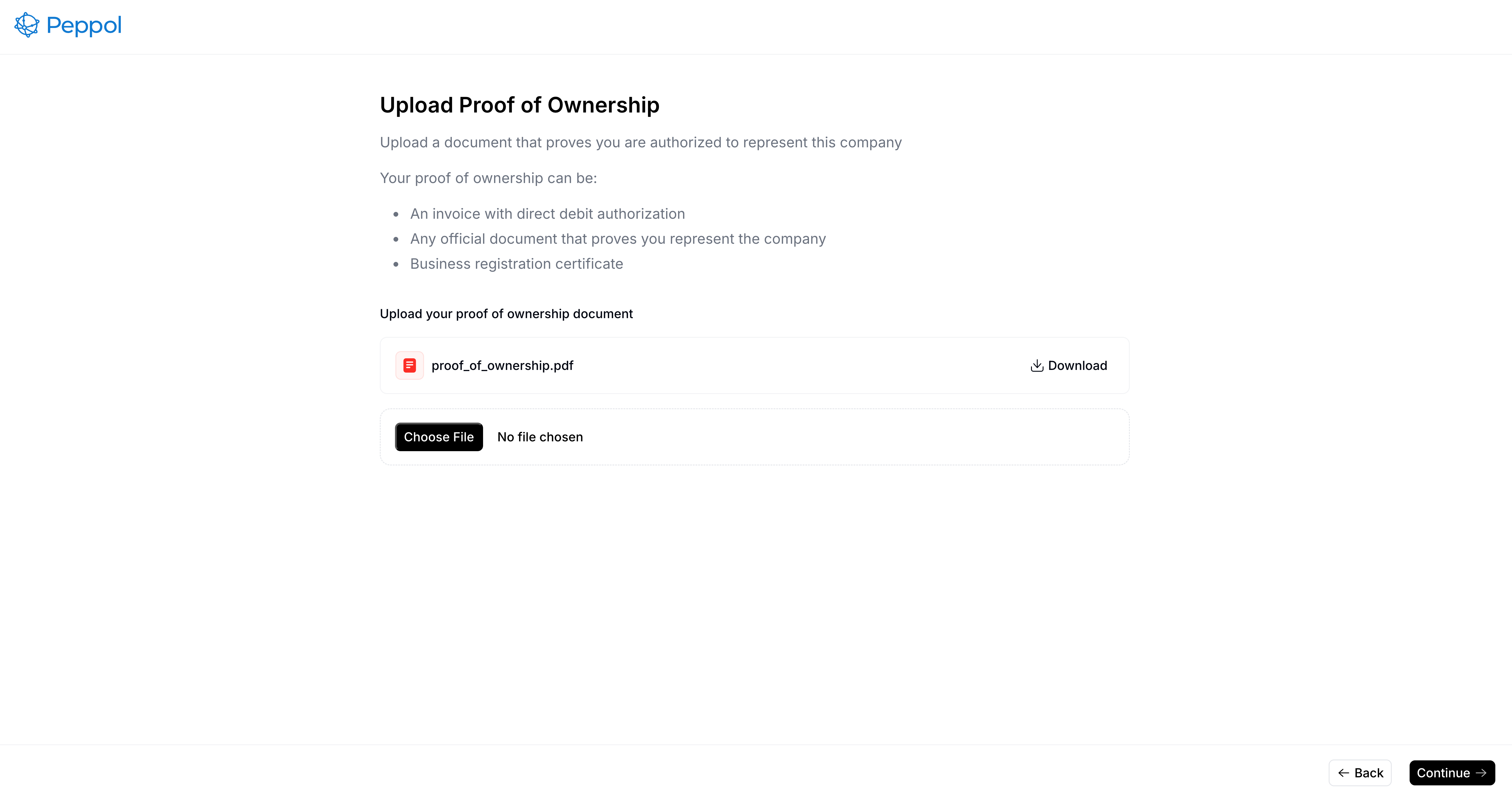Click the Business registration certificate bullet text
The width and height of the screenshot is (1512, 794).
coord(516,263)
